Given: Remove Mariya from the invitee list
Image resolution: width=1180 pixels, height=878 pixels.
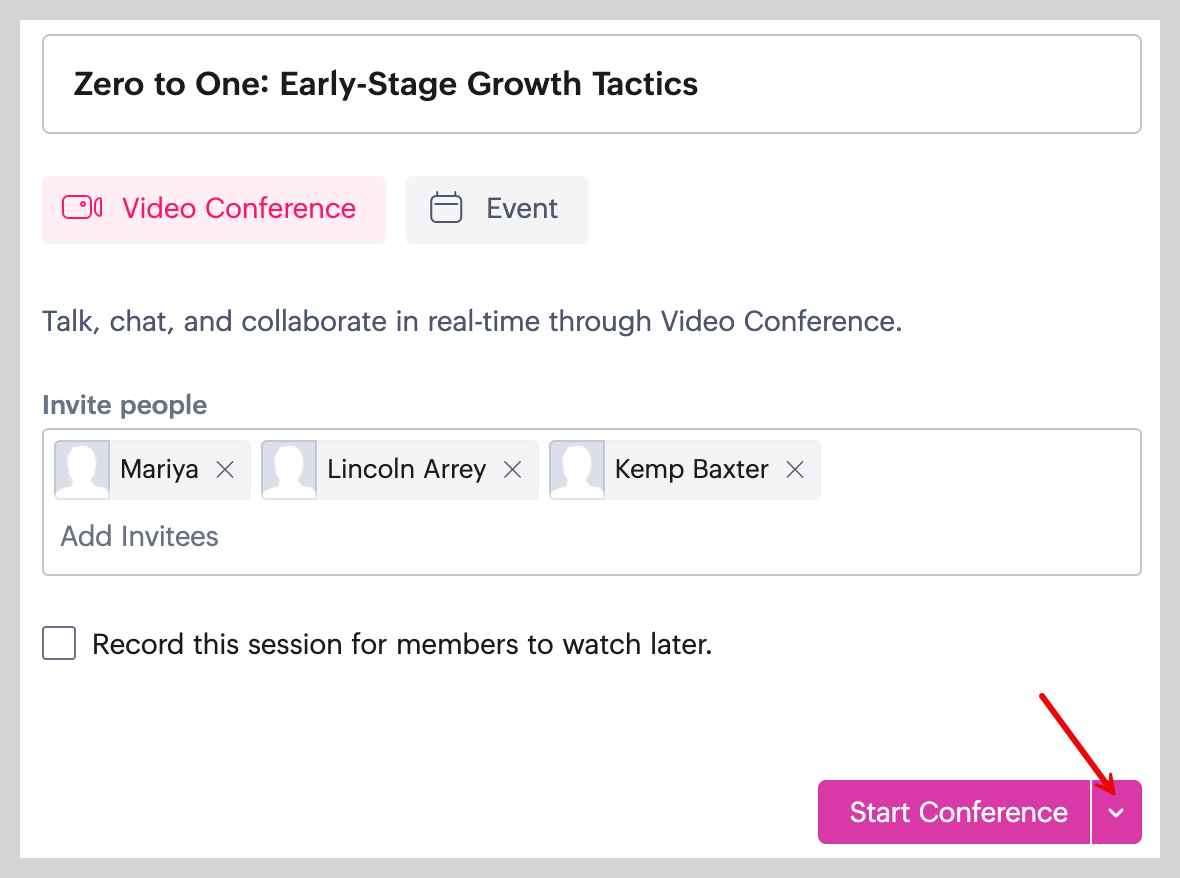Looking at the screenshot, I should pyautogui.click(x=225, y=469).
